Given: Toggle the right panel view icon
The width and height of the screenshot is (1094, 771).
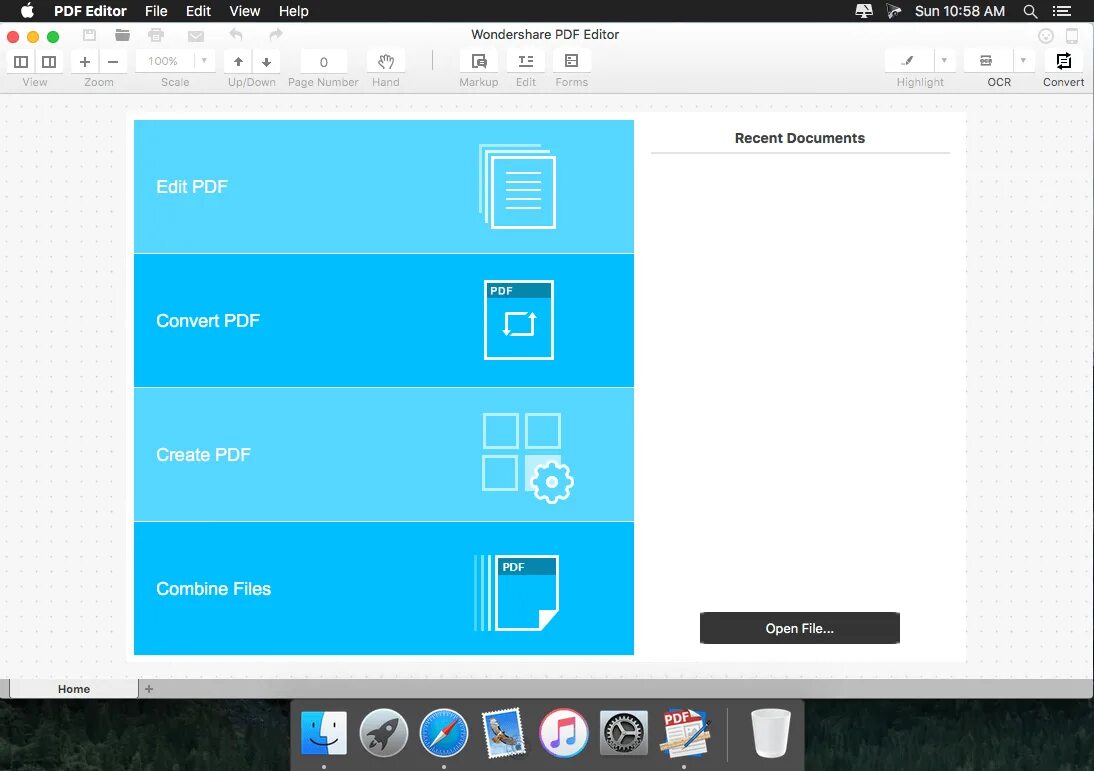Looking at the screenshot, I should coord(49,61).
